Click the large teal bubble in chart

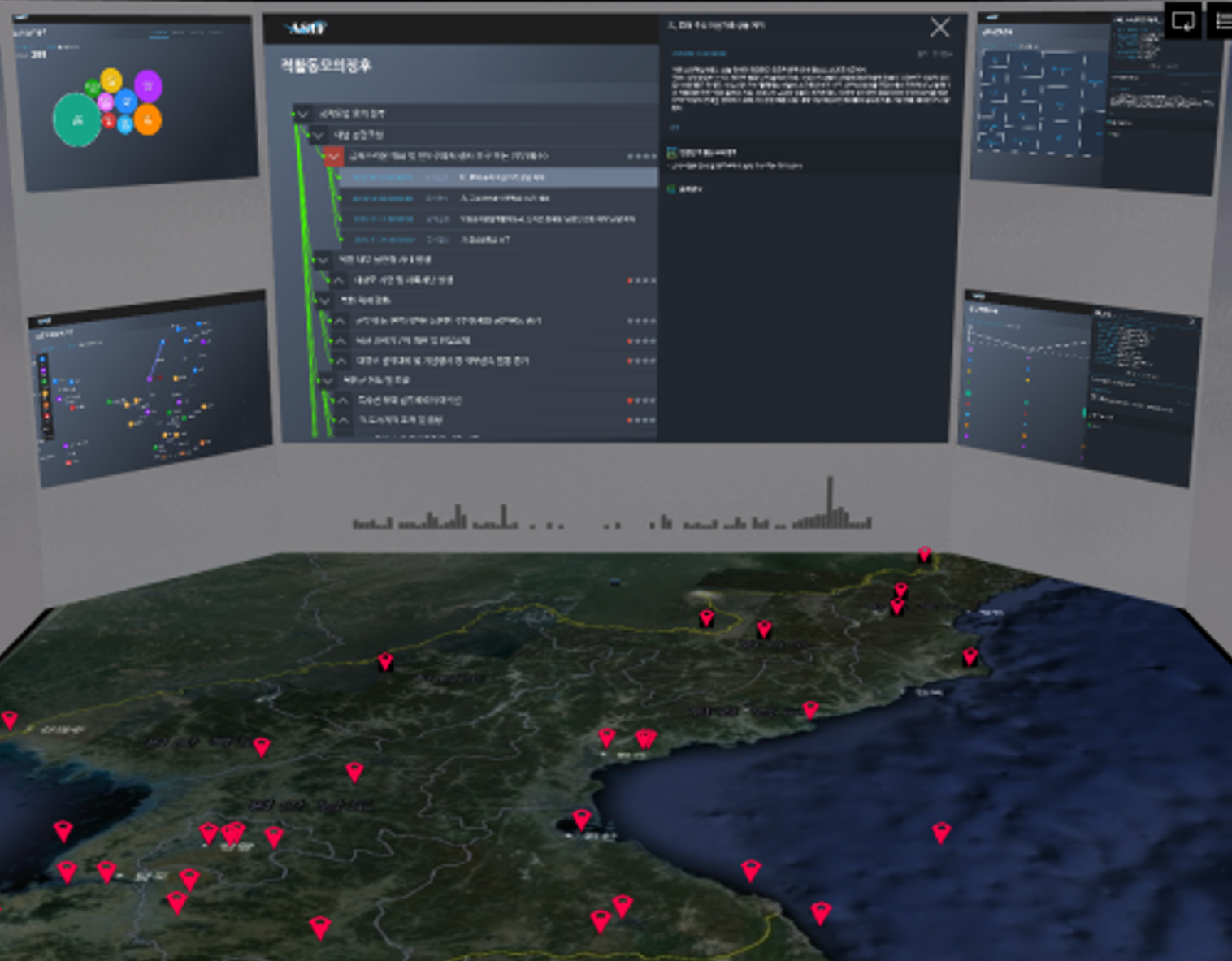point(76,120)
